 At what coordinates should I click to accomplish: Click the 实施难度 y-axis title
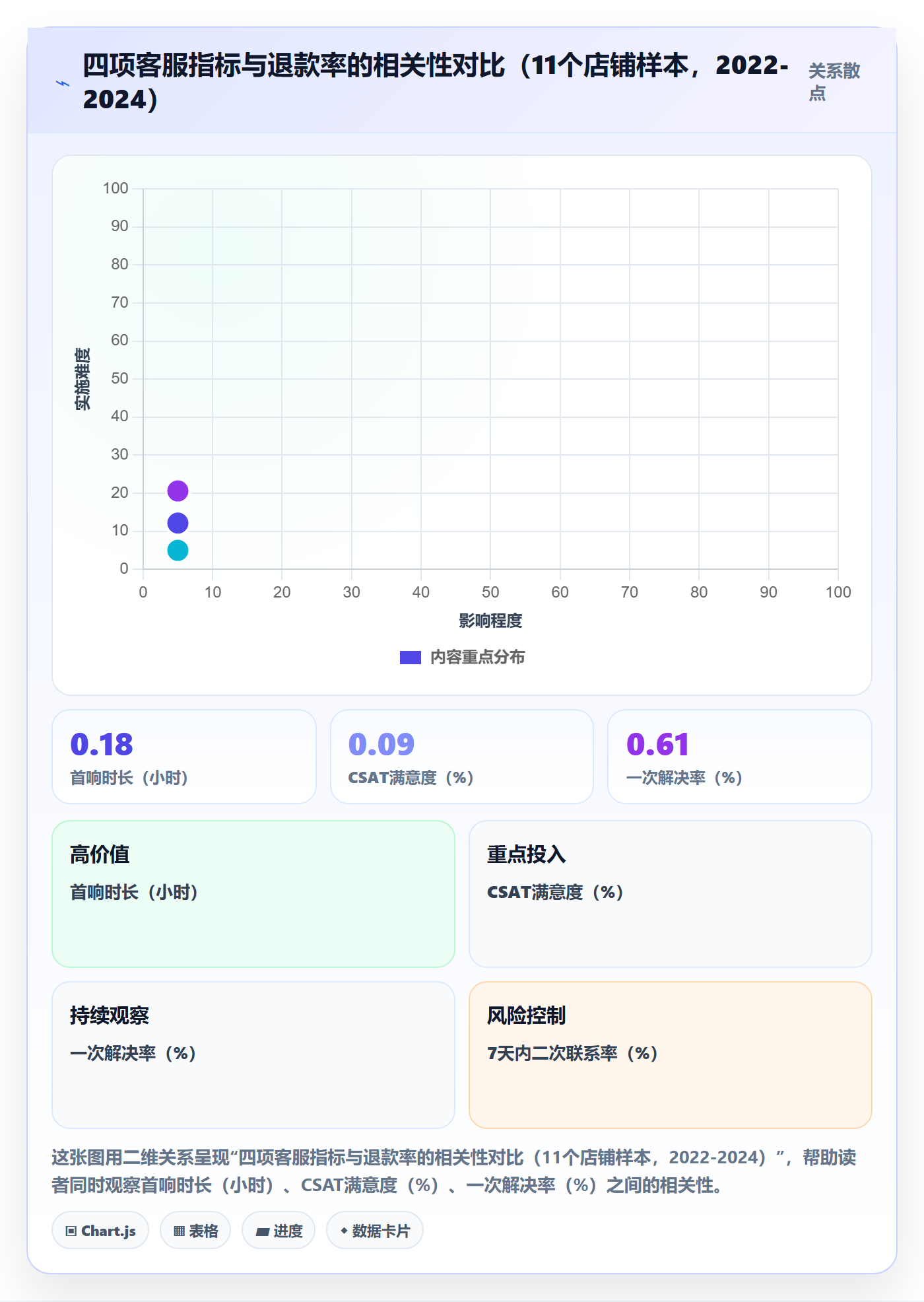coord(82,379)
